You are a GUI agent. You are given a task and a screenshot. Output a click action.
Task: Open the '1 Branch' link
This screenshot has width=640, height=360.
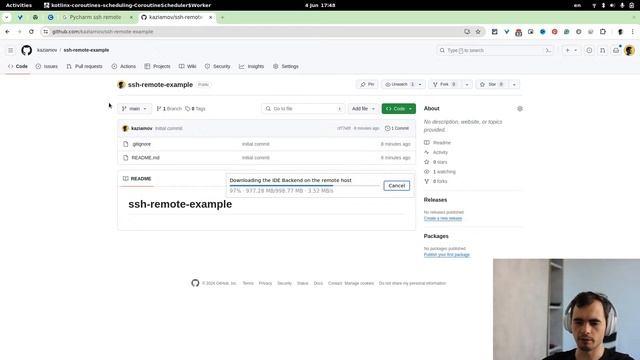tap(169, 109)
